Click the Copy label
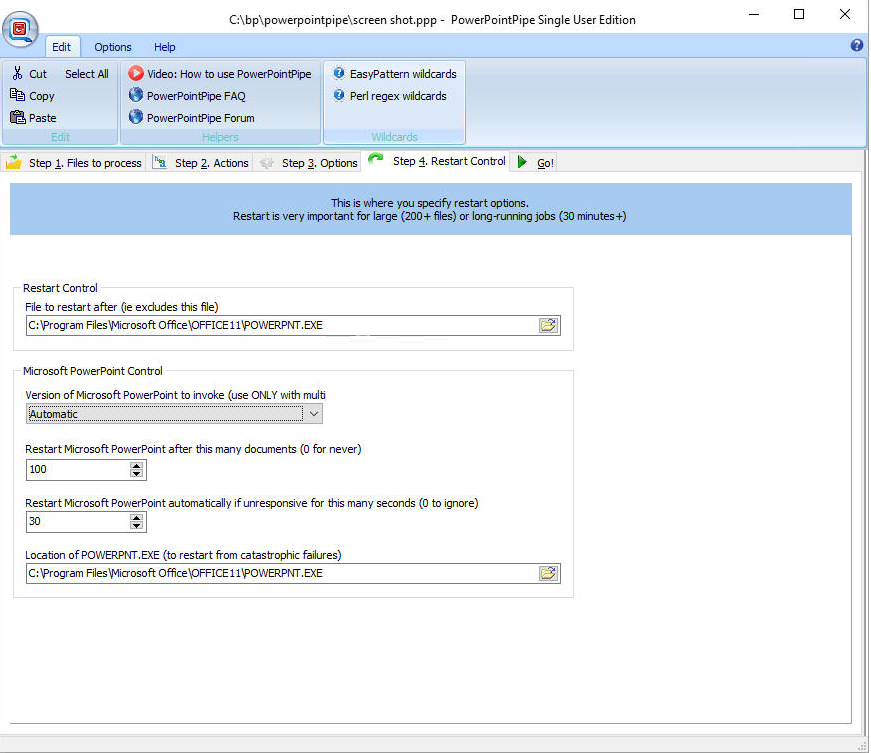The width and height of the screenshot is (871, 753). (x=42, y=96)
